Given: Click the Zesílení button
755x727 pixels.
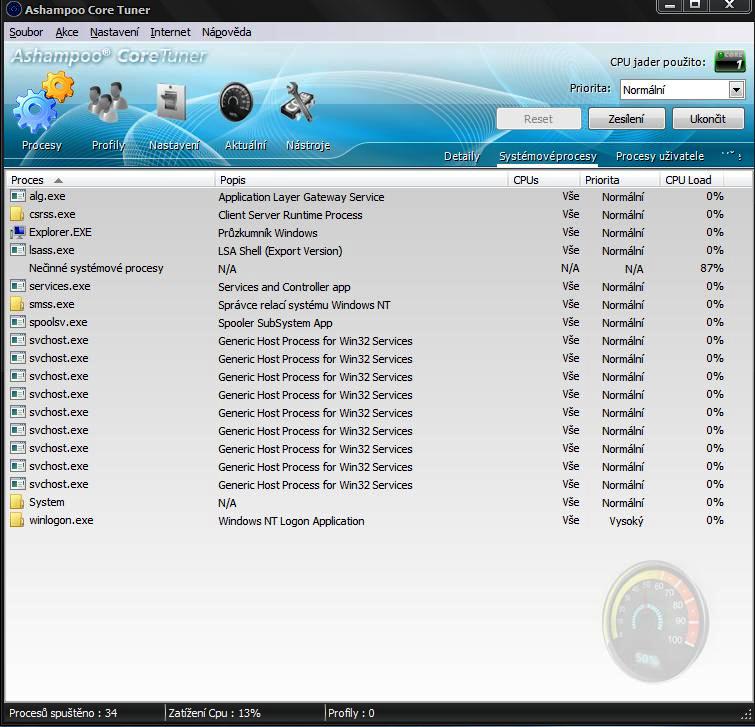Looking at the screenshot, I should pos(626,118).
